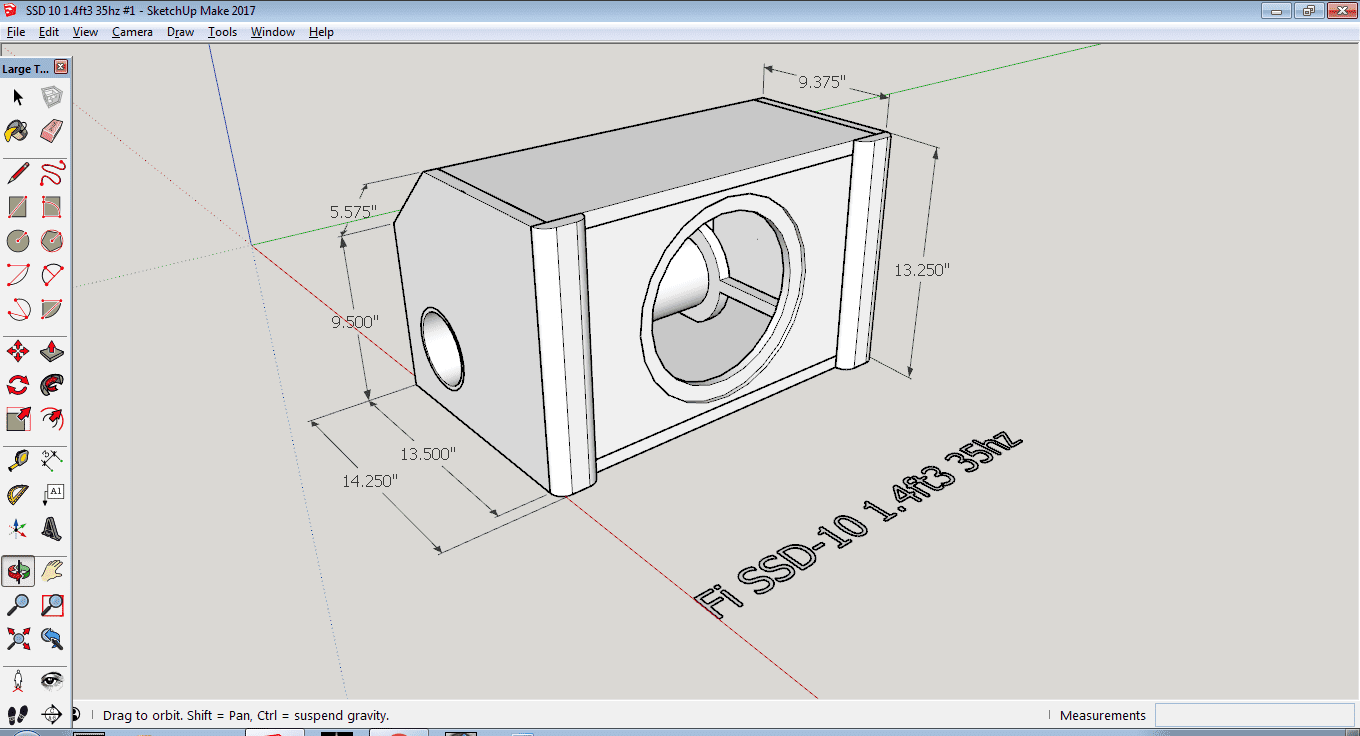Select the Walk footprints tool

tap(18, 714)
